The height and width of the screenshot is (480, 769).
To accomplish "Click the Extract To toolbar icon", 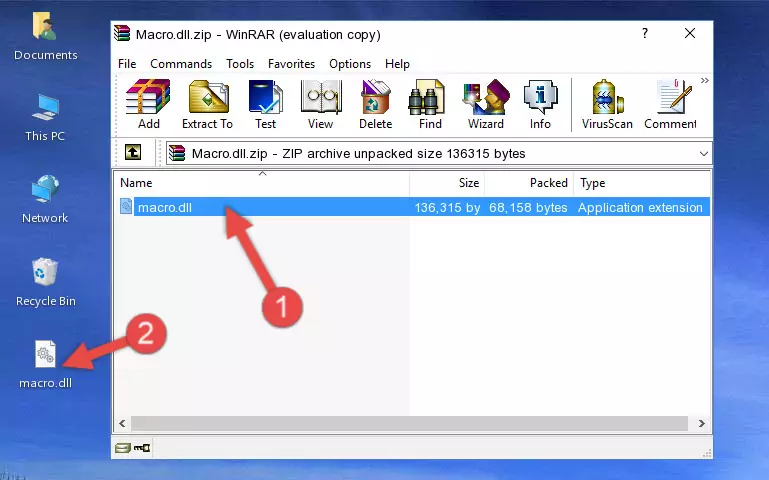I will 207,104.
